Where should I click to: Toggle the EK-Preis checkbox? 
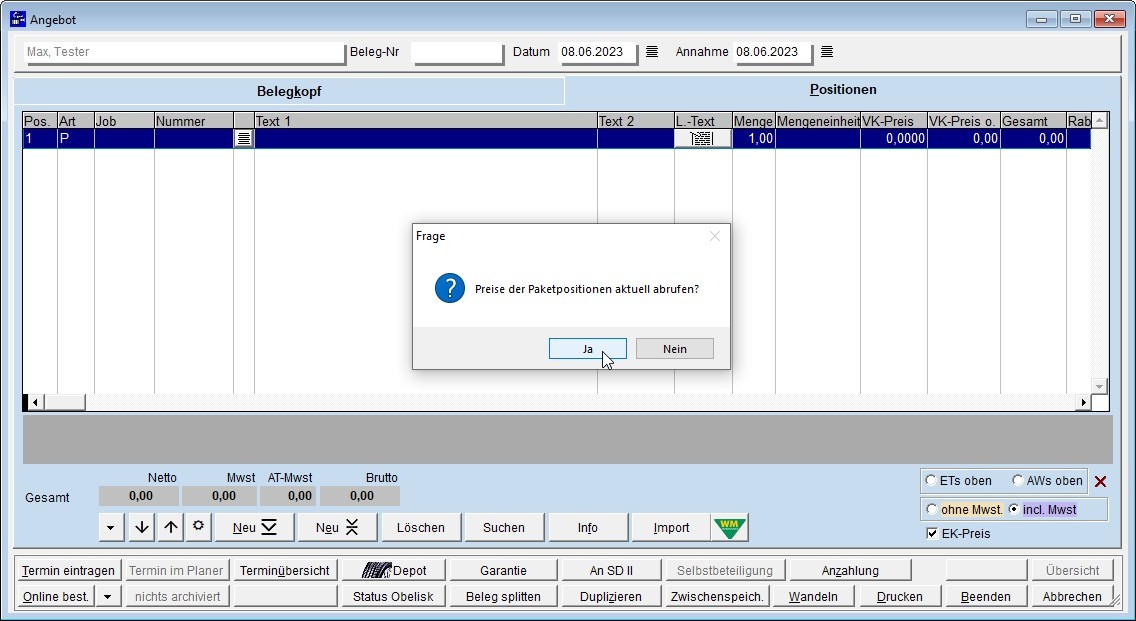click(932, 533)
